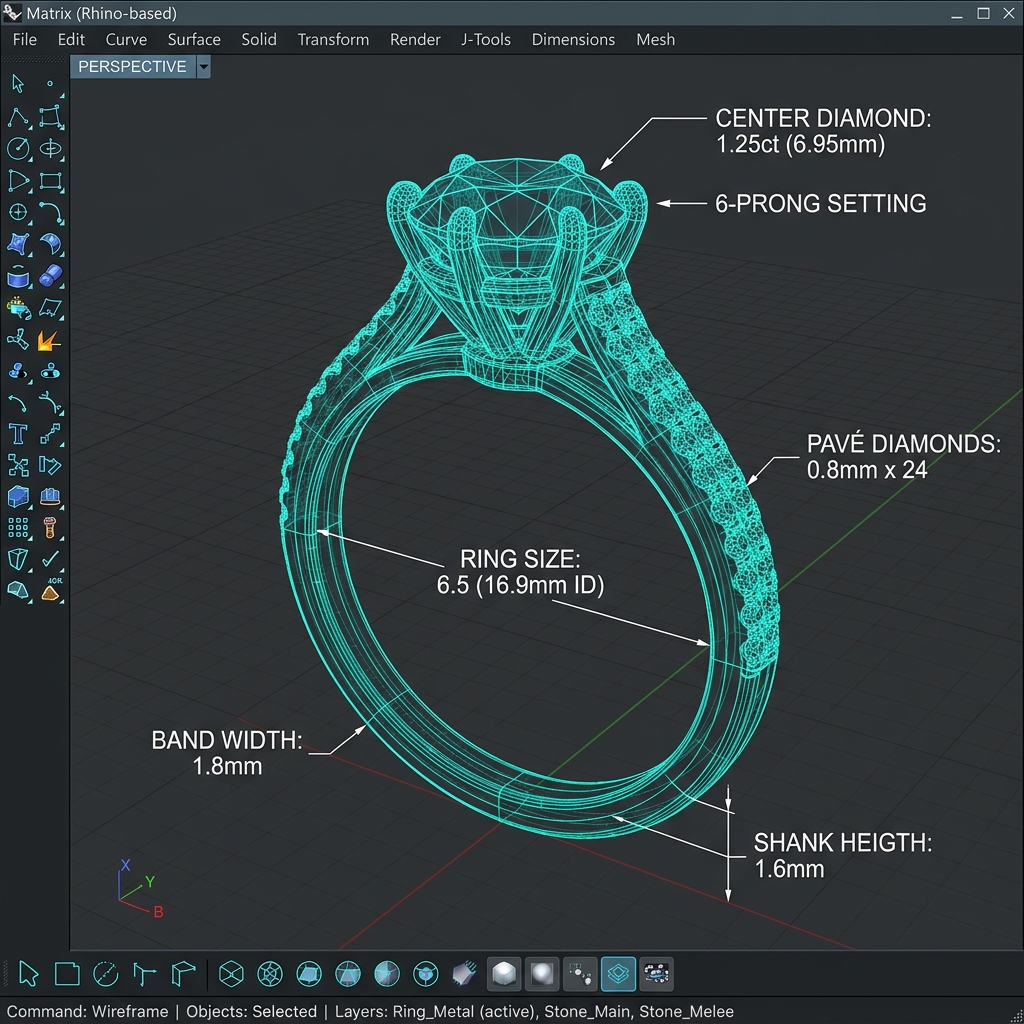This screenshot has width=1024, height=1024.
Task: Toggle the highlighted layers stack button
Action: click(x=618, y=974)
